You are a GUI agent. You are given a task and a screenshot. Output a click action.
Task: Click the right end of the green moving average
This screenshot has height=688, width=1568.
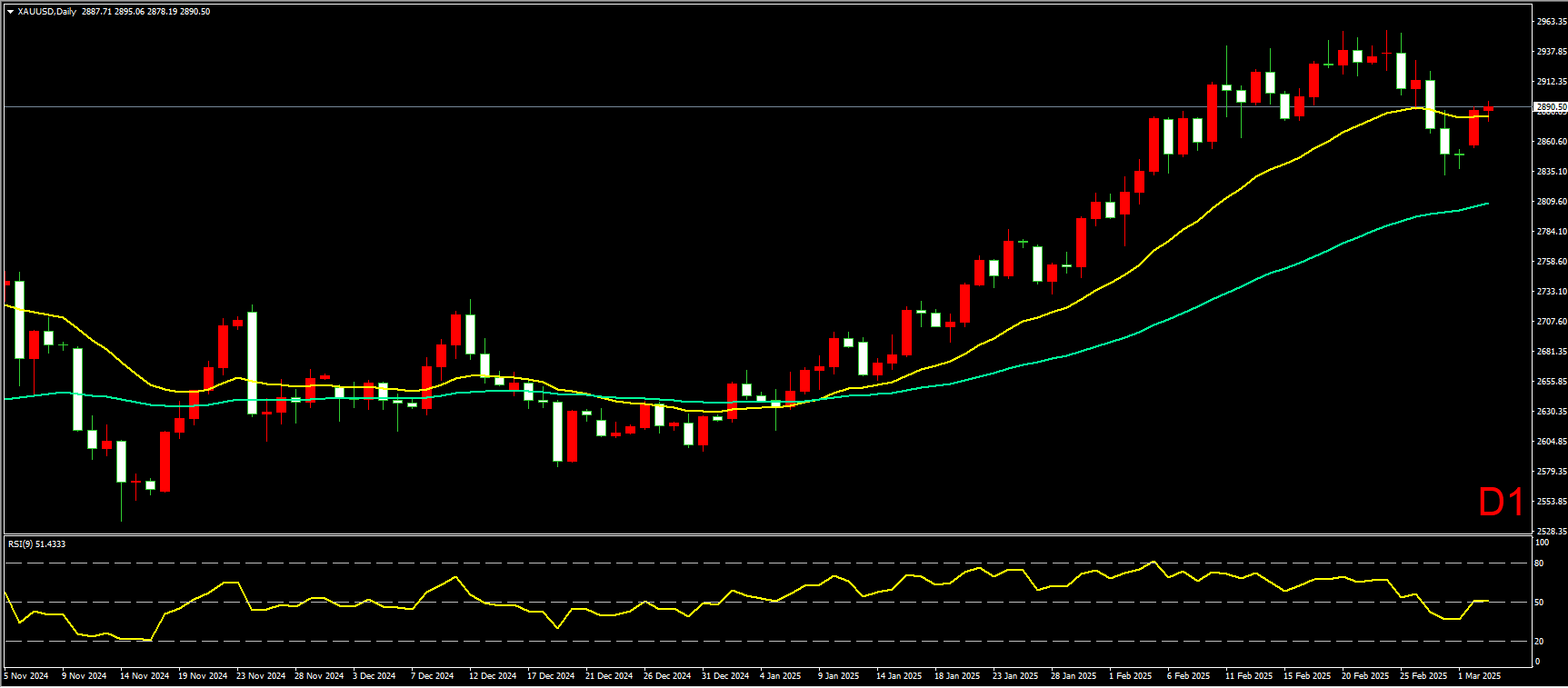pos(1487,204)
